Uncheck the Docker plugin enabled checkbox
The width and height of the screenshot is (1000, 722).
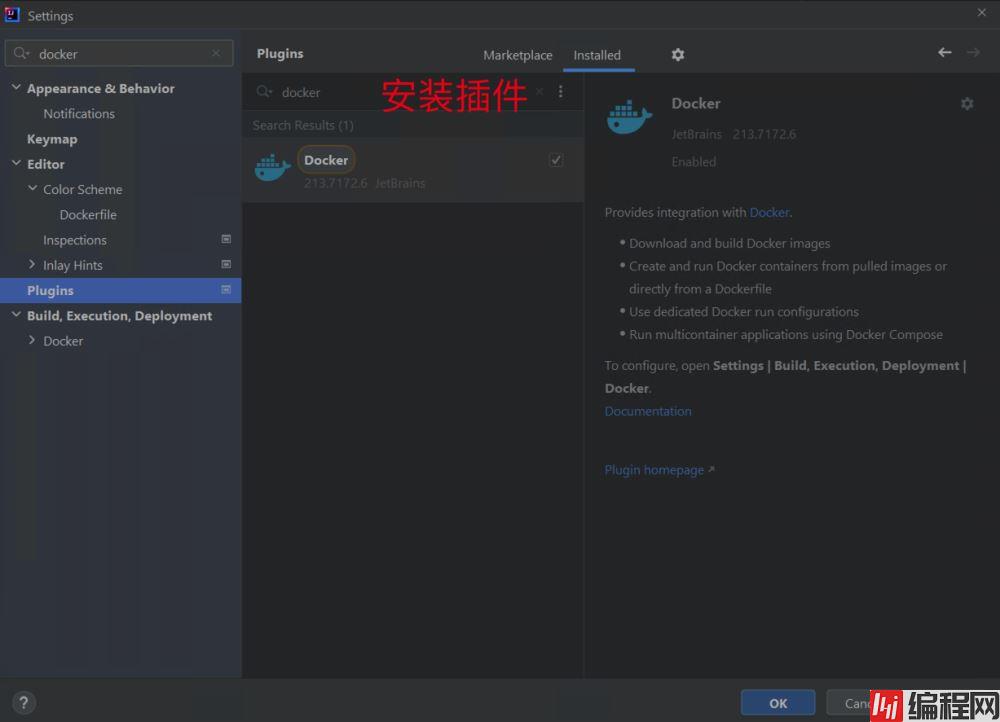tap(556, 160)
